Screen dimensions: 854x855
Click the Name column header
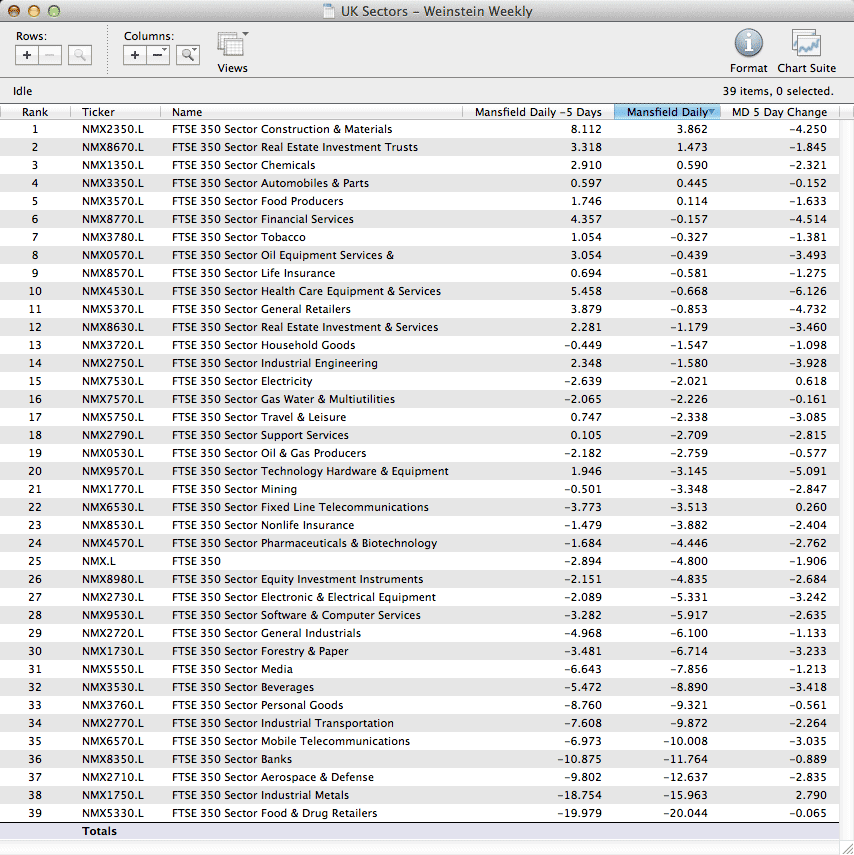tap(187, 112)
